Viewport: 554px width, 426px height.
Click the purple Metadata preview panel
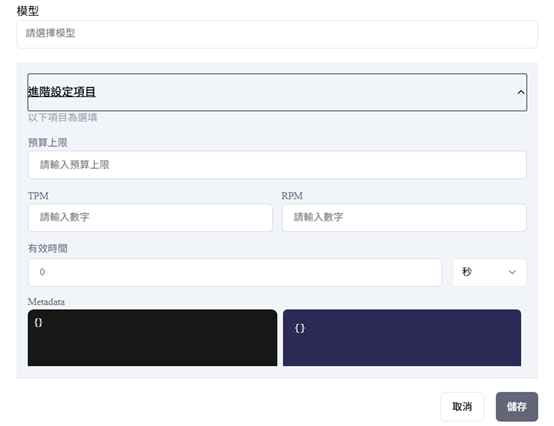point(402,338)
